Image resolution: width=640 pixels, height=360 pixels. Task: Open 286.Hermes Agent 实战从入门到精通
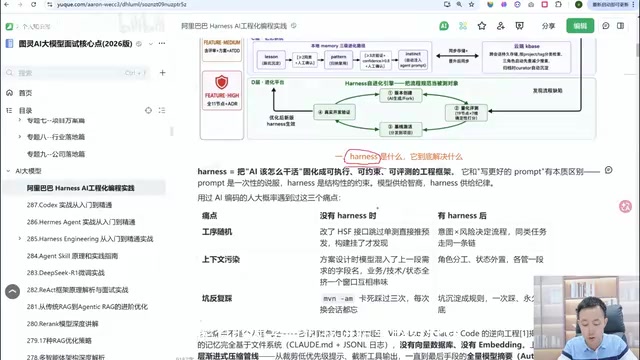(81, 222)
